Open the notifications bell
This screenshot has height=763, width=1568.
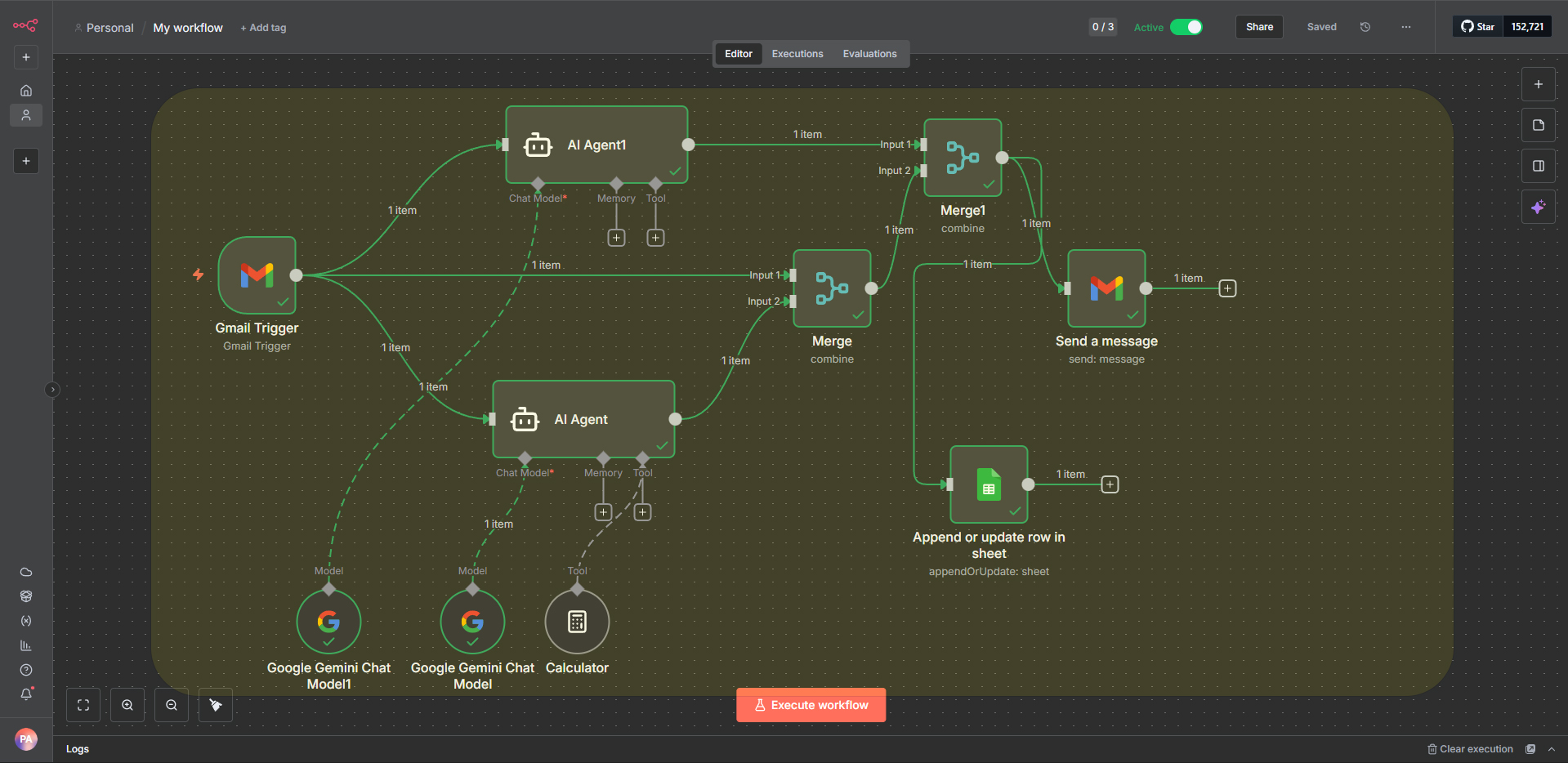pos(25,694)
